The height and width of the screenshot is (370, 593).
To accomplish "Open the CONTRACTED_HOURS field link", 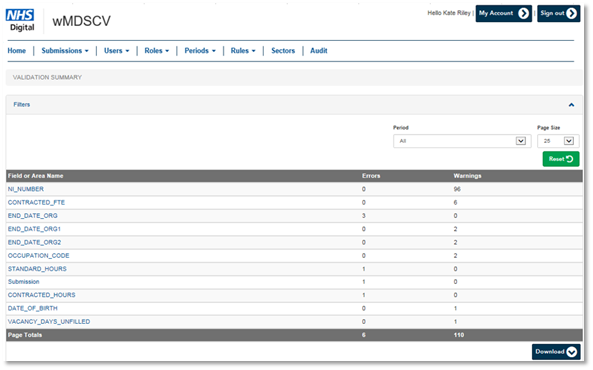I will click(42, 295).
